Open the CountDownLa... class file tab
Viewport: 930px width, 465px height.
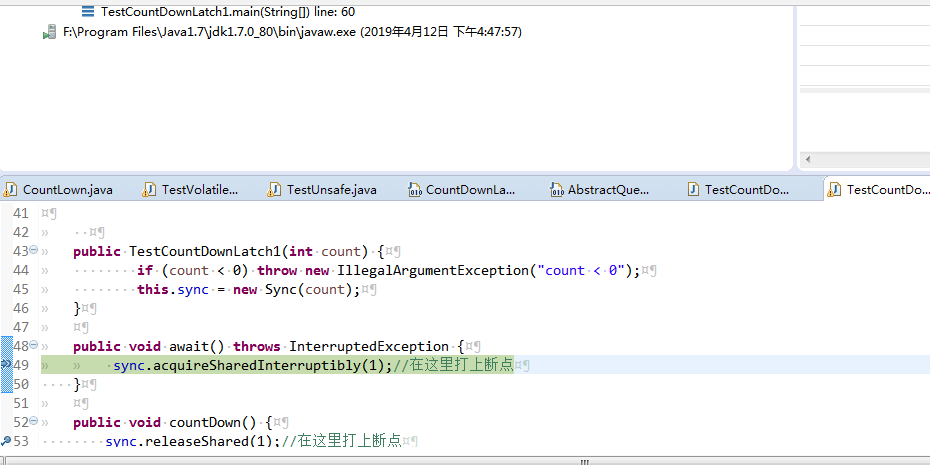coord(461,190)
